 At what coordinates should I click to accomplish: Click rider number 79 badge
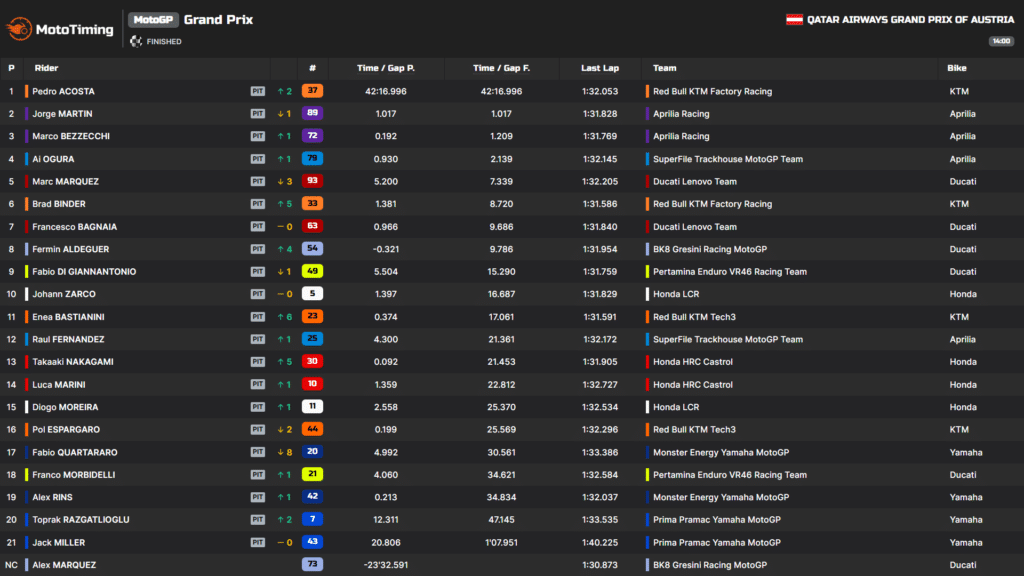pos(312,158)
